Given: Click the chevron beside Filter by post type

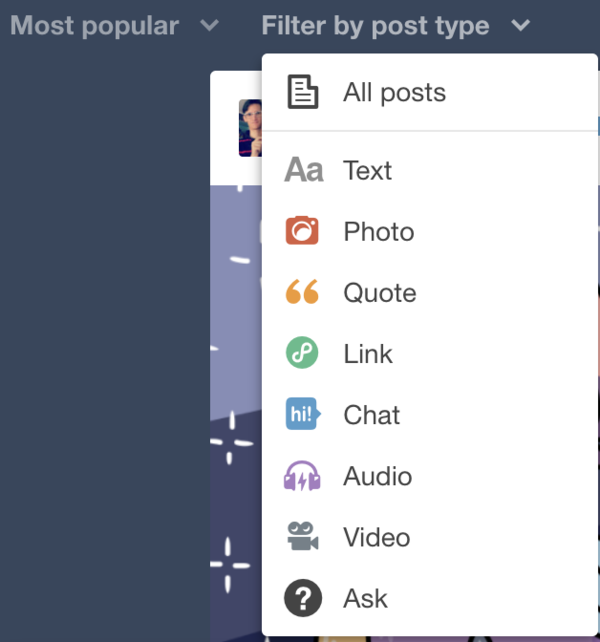Looking at the screenshot, I should click(x=521, y=26).
